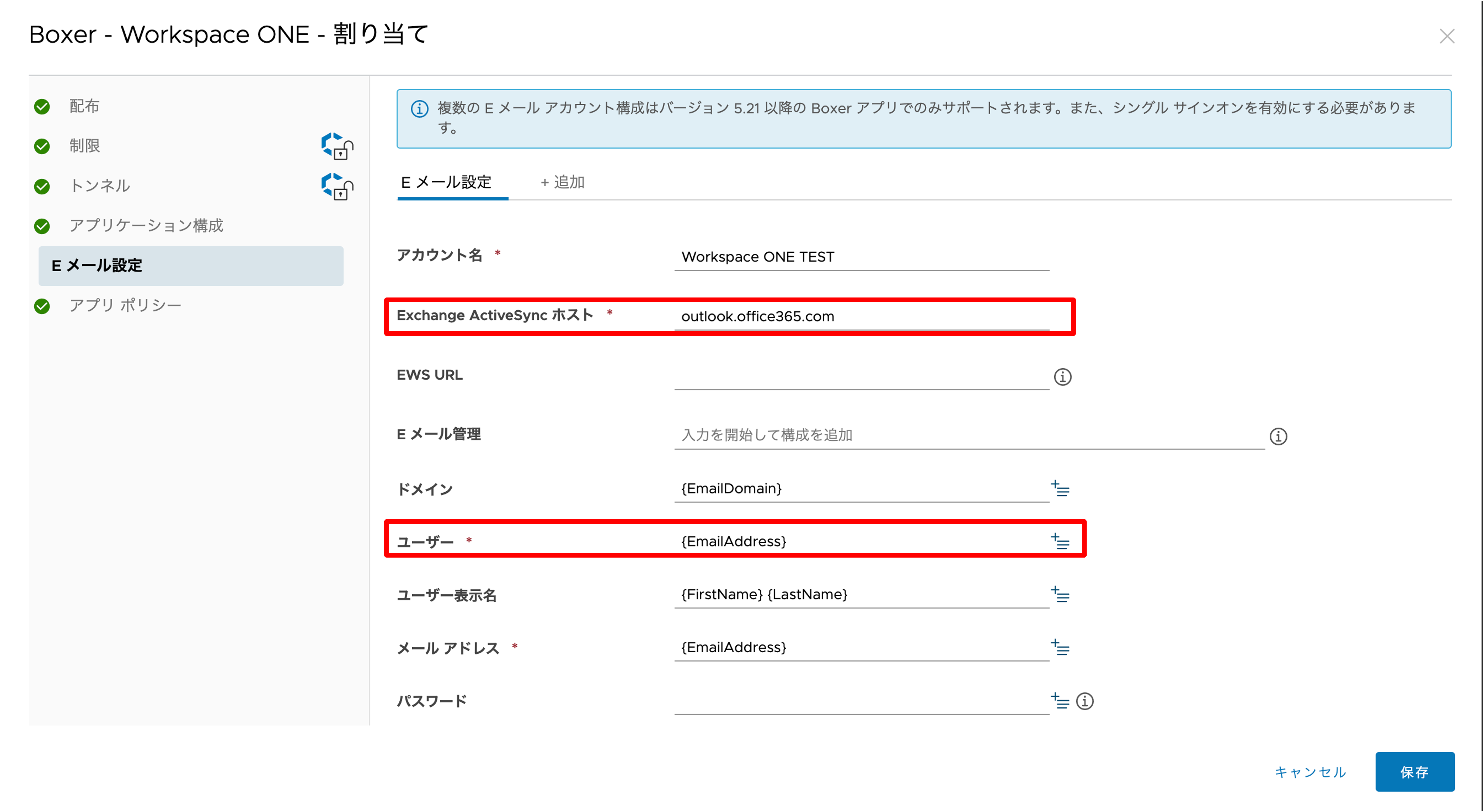Click the キャンセル button
The width and height of the screenshot is (1483, 812).
[x=1310, y=772]
